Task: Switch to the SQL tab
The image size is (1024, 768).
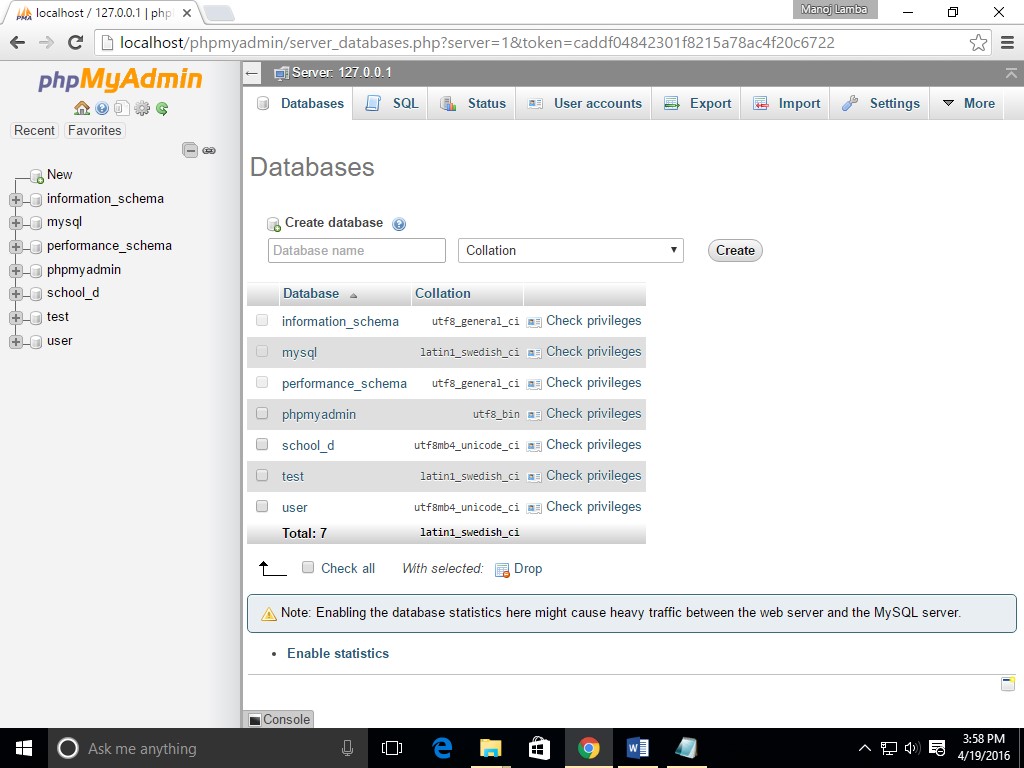Action: pyautogui.click(x=392, y=104)
